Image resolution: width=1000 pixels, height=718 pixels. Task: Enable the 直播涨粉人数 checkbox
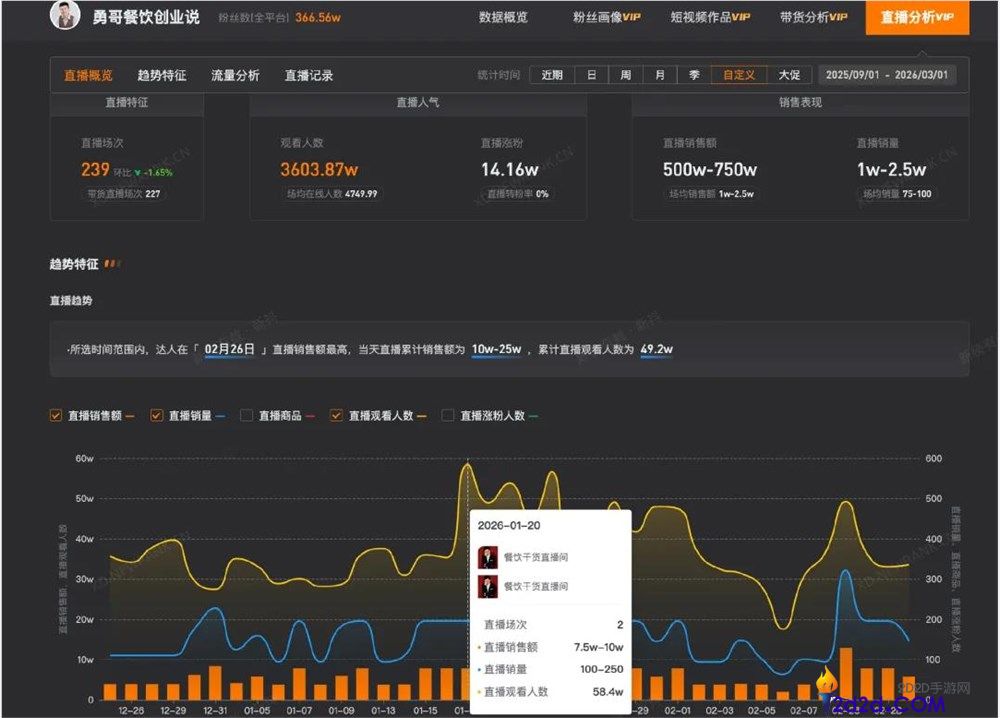[446, 414]
